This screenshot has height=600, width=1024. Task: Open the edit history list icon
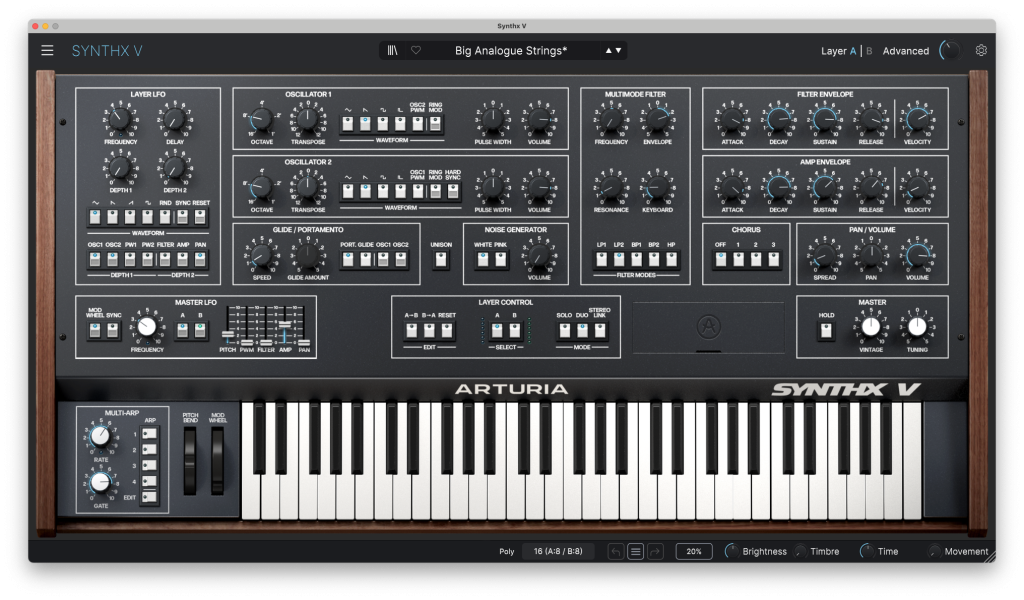(635, 552)
